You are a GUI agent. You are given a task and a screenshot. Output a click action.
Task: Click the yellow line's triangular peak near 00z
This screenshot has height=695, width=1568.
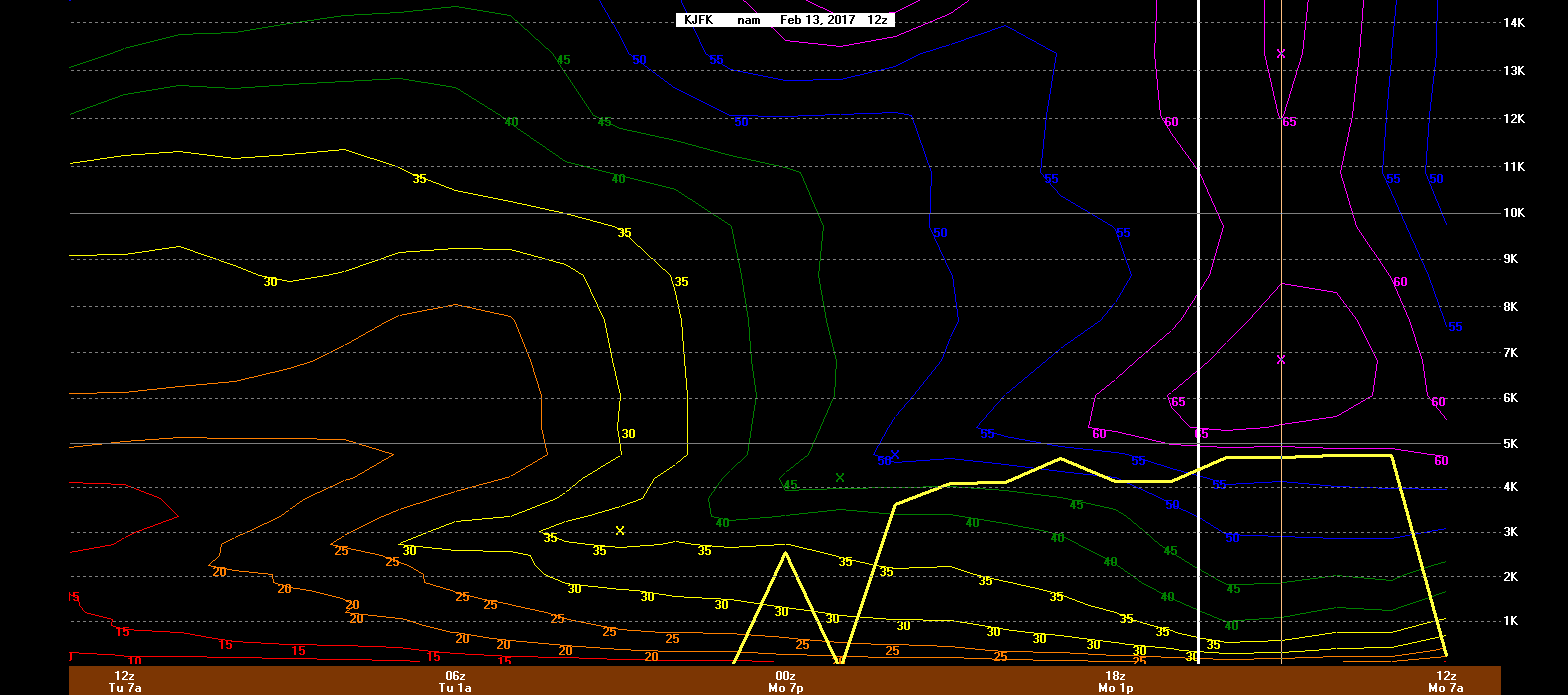pyautogui.click(x=786, y=553)
